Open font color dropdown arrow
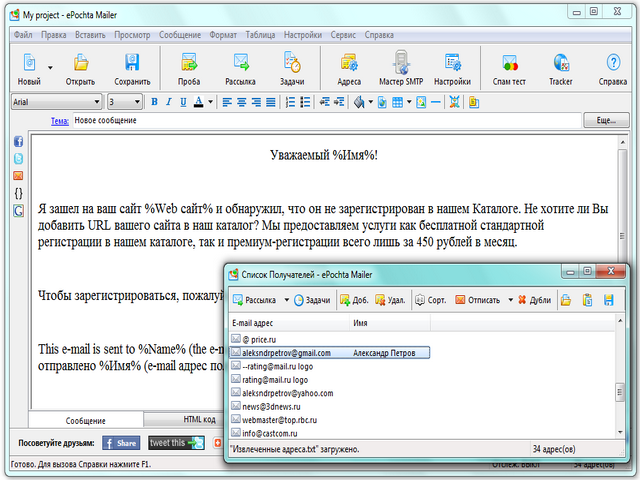This screenshot has height=480, width=640. 210,102
